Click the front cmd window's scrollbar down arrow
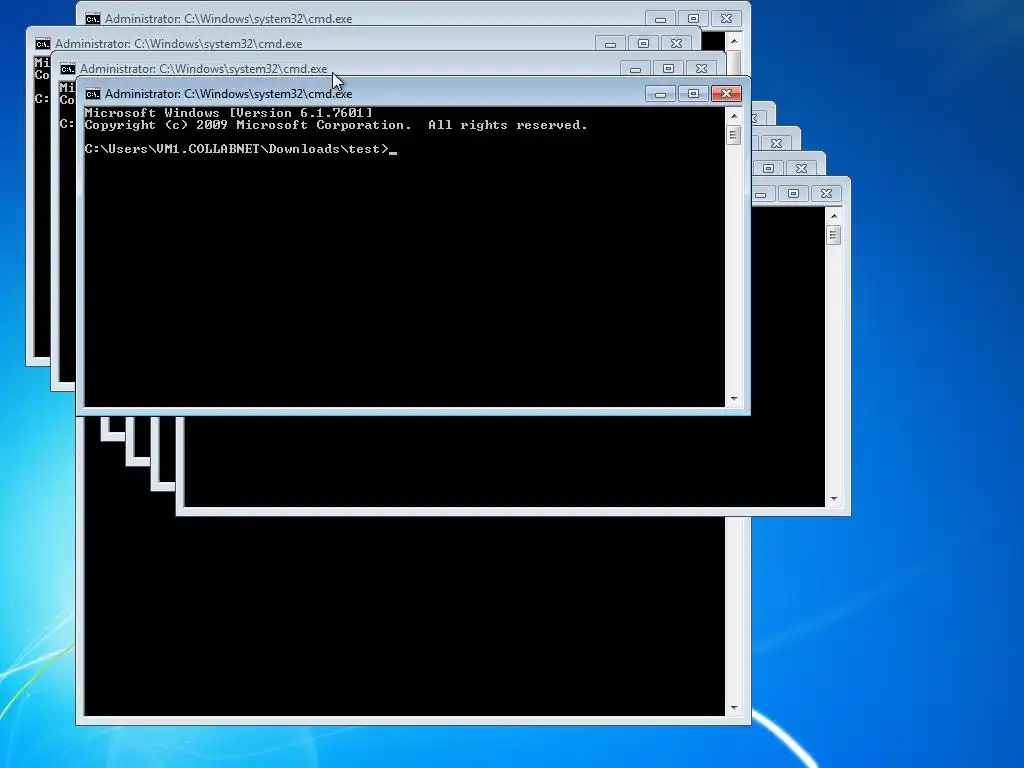This screenshot has width=1024, height=768. pos(734,398)
